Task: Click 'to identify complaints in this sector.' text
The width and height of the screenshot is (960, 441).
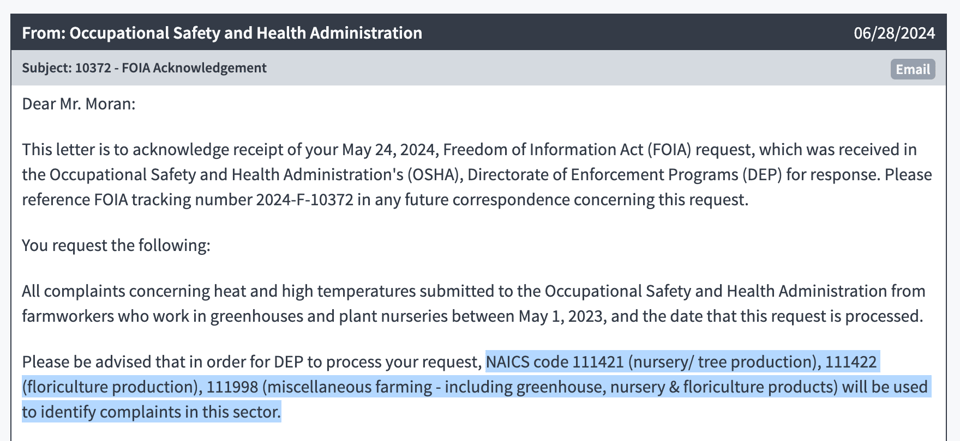Action: coord(151,410)
